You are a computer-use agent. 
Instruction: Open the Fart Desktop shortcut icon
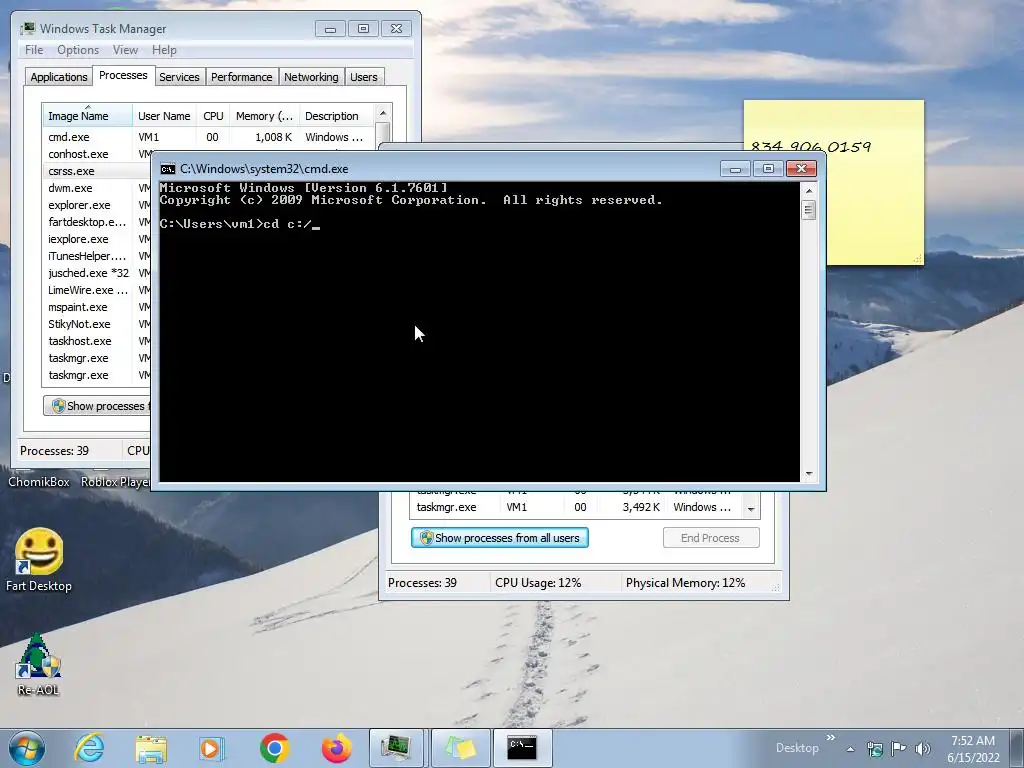(x=39, y=560)
